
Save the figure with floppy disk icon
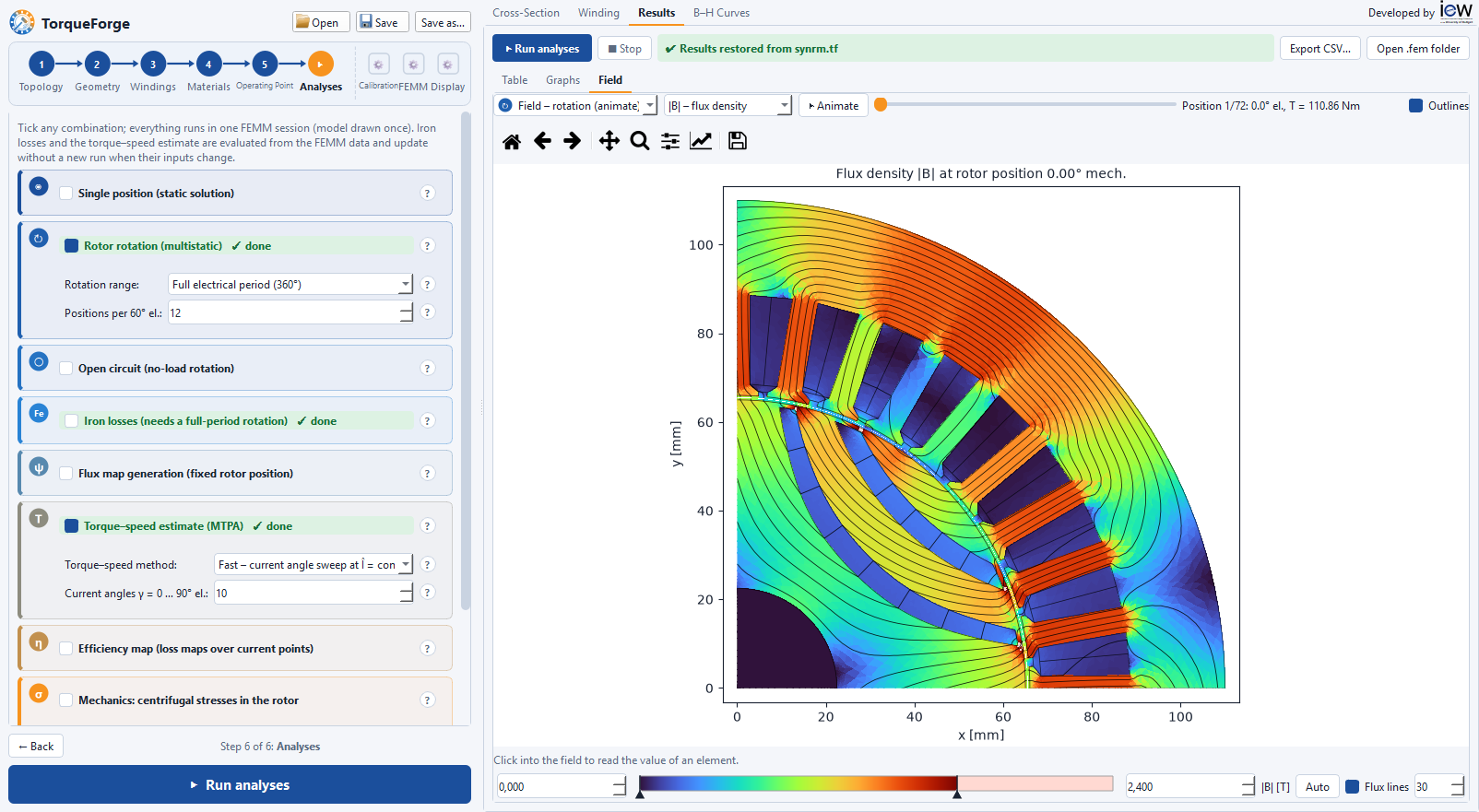pyautogui.click(x=738, y=141)
